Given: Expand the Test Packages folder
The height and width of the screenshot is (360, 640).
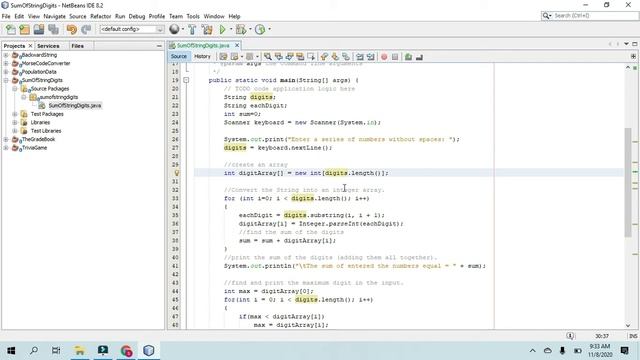Looking at the screenshot, I should (x=15, y=114).
